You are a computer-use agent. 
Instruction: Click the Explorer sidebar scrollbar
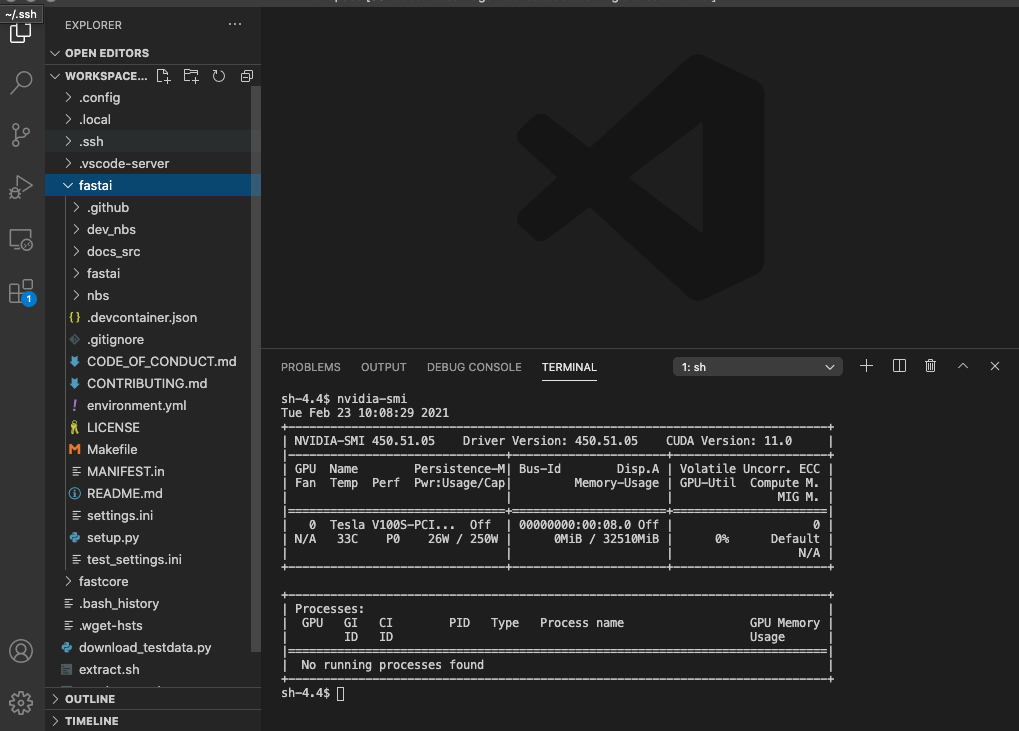click(x=255, y=369)
